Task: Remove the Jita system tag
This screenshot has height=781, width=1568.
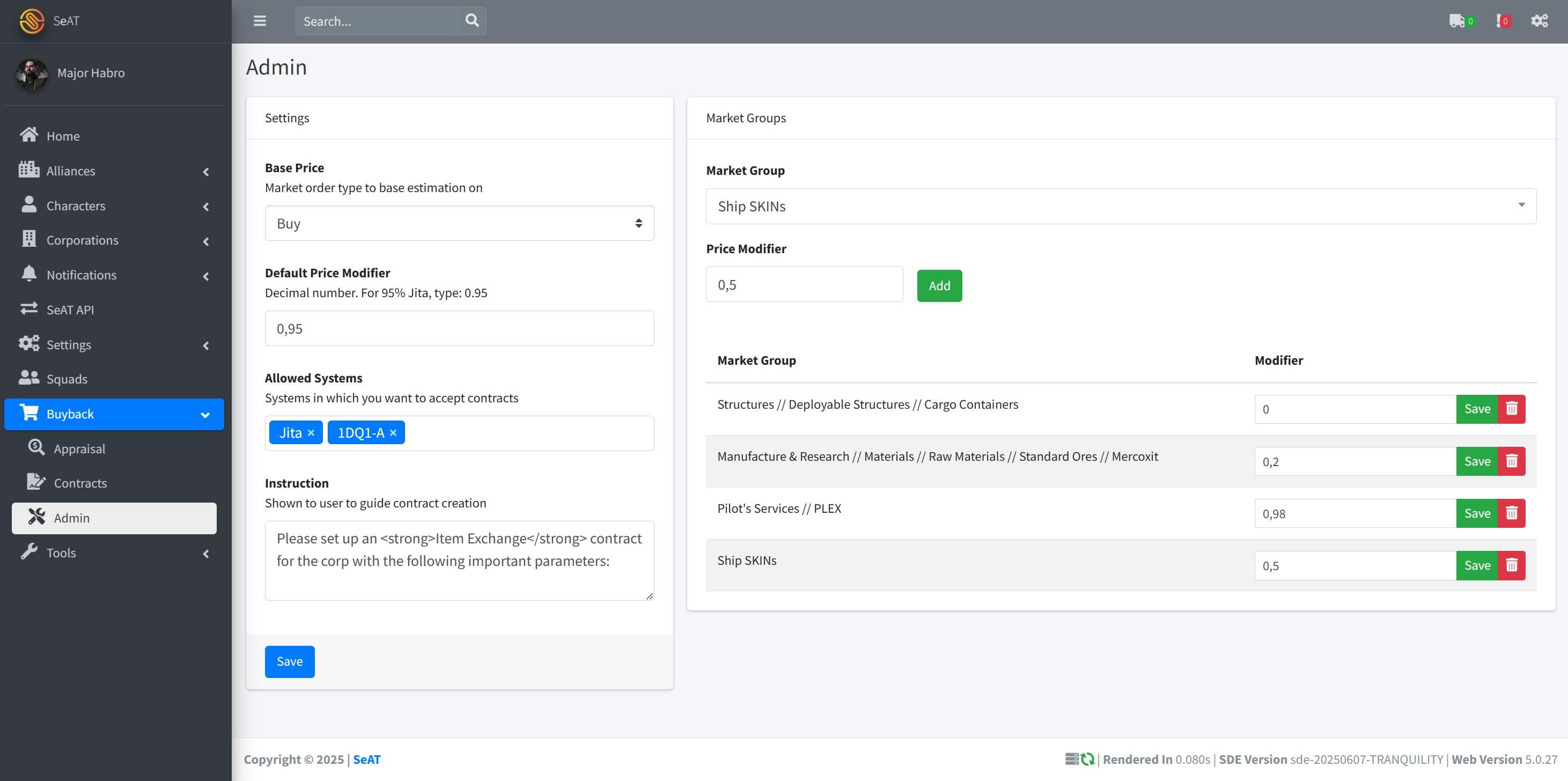Action: [x=311, y=433]
